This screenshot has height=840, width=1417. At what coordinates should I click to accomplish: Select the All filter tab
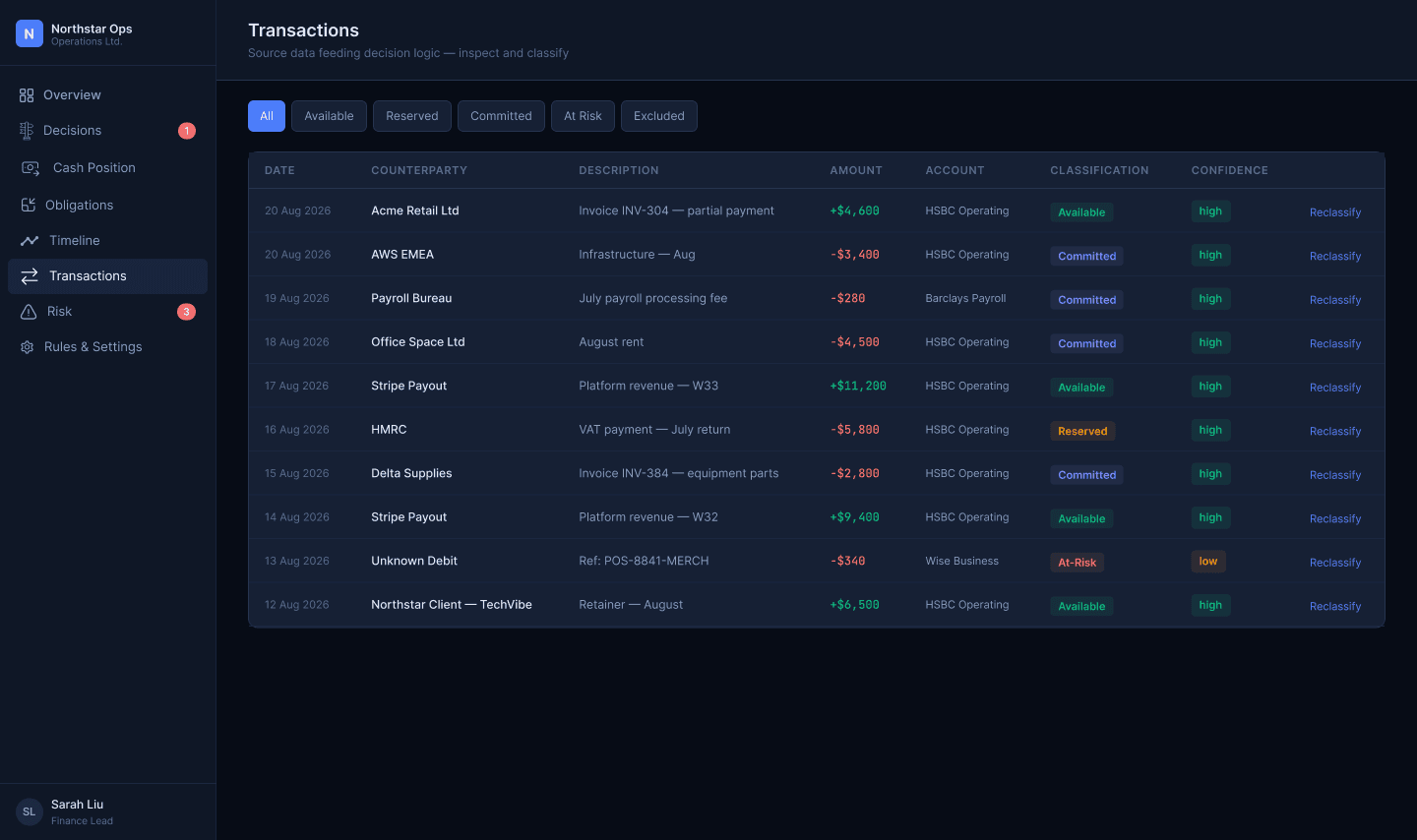(267, 116)
